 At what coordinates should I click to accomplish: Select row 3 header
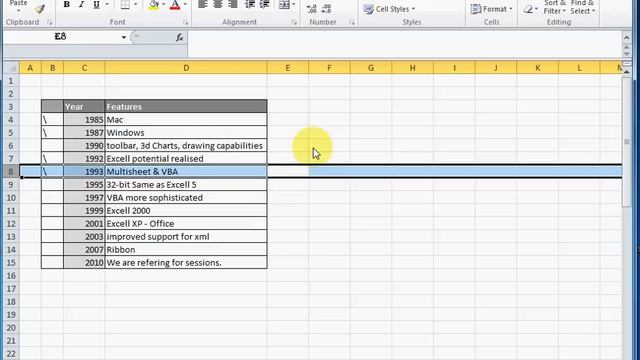11,107
